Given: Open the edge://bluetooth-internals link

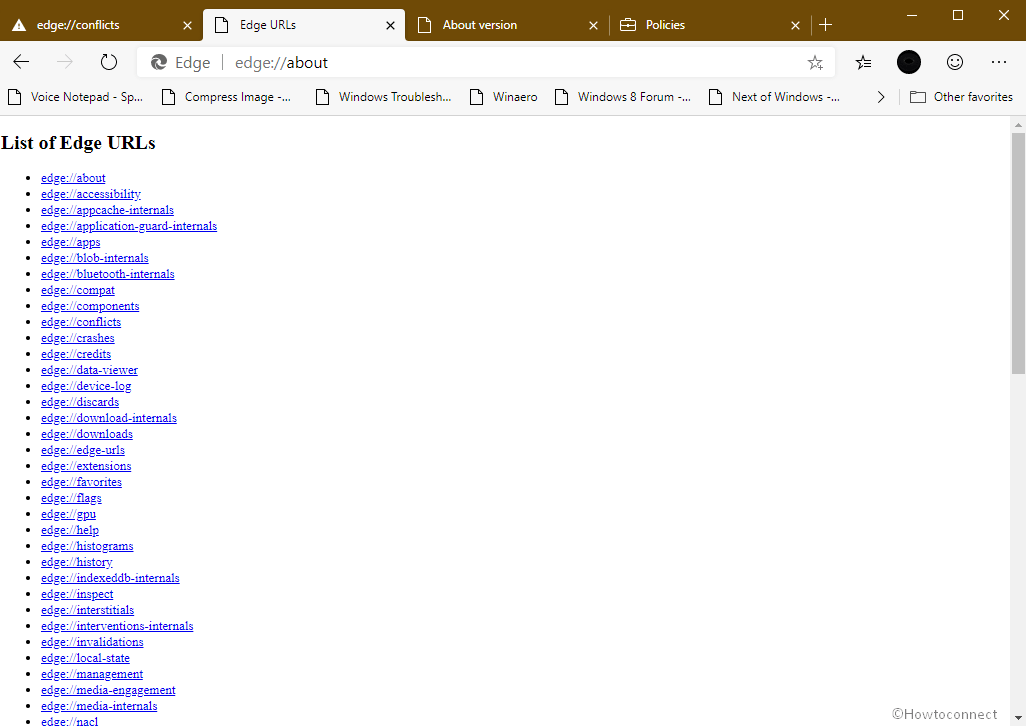Looking at the screenshot, I should click(x=108, y=274).
